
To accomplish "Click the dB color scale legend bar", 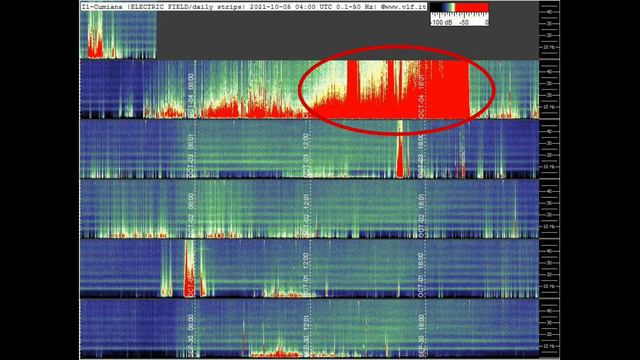I will (x=460, y=7).
